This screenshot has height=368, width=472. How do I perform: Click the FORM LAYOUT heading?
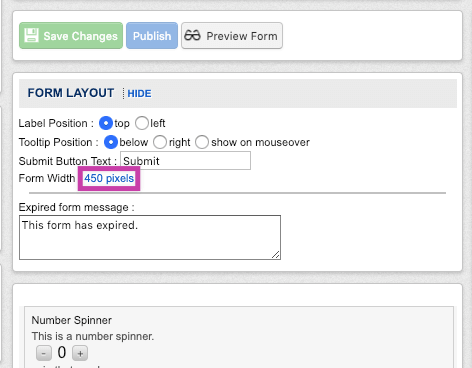click(71, 93)
